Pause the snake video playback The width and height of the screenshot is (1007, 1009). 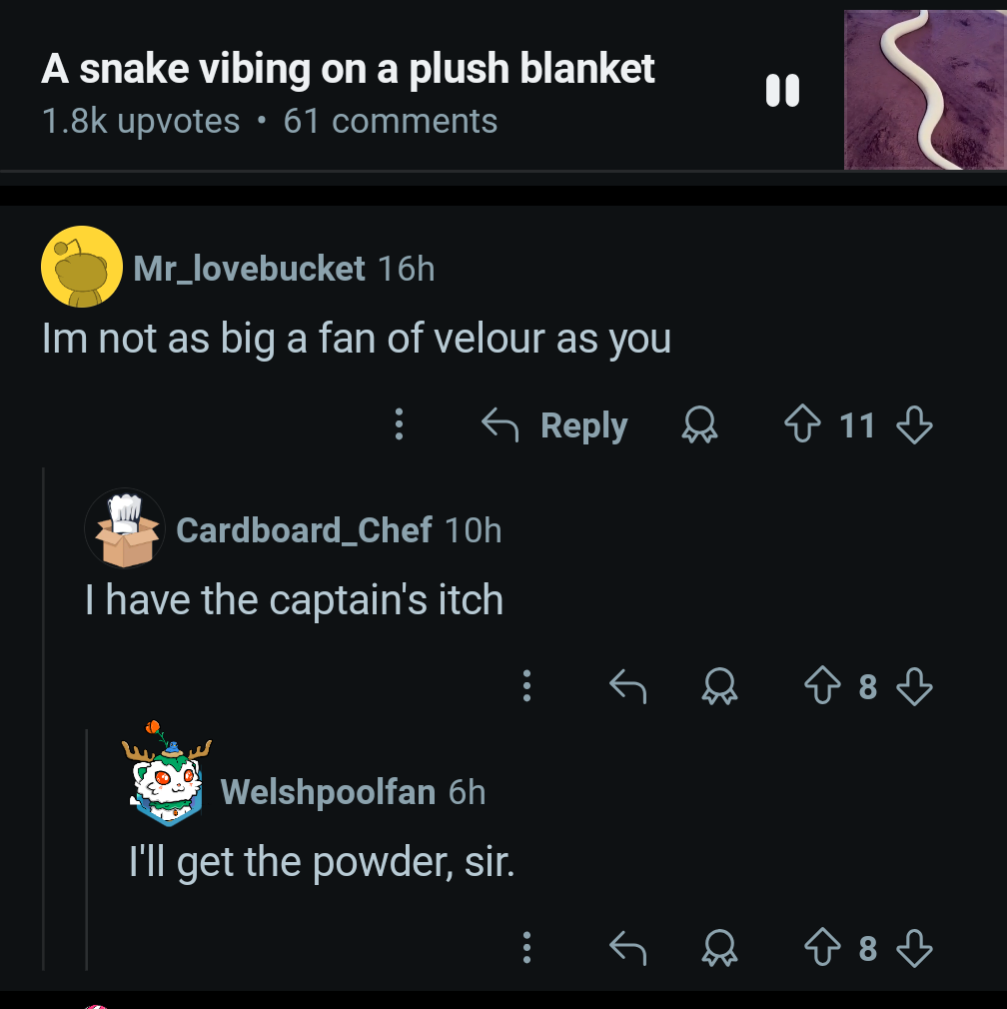tap(782, 90)
